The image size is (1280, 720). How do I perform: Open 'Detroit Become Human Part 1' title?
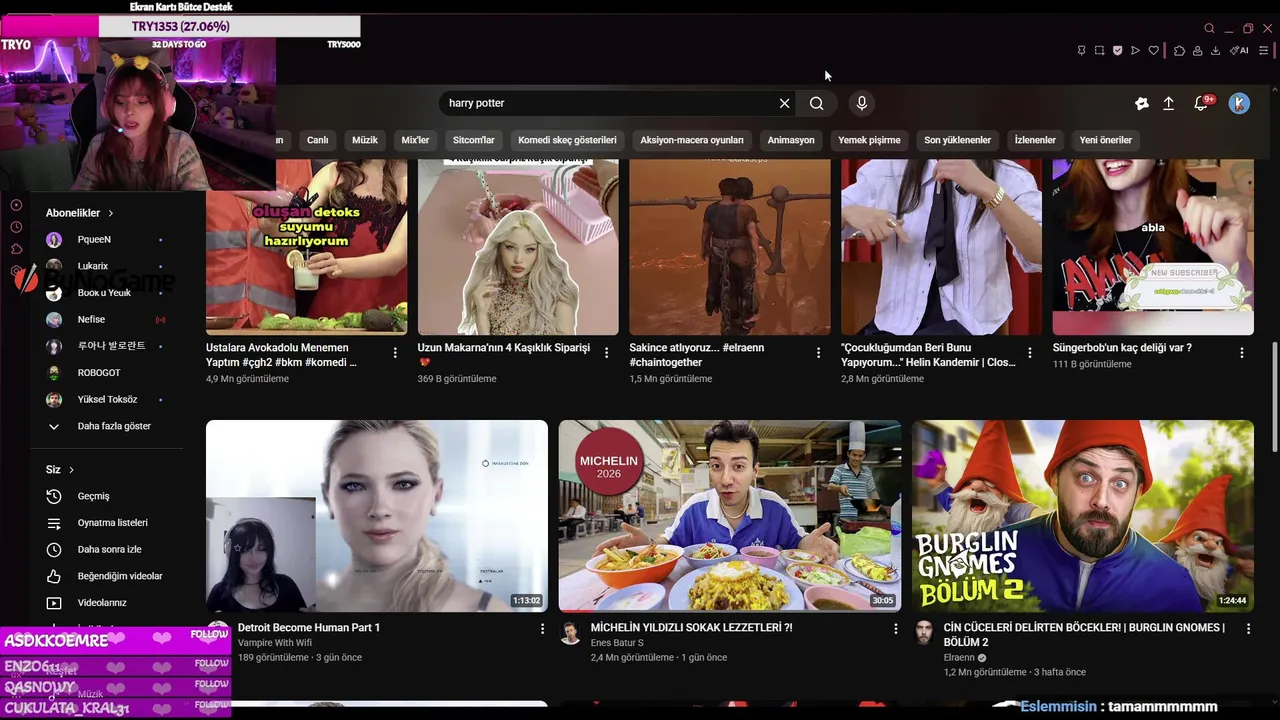[x=309, y=628]
